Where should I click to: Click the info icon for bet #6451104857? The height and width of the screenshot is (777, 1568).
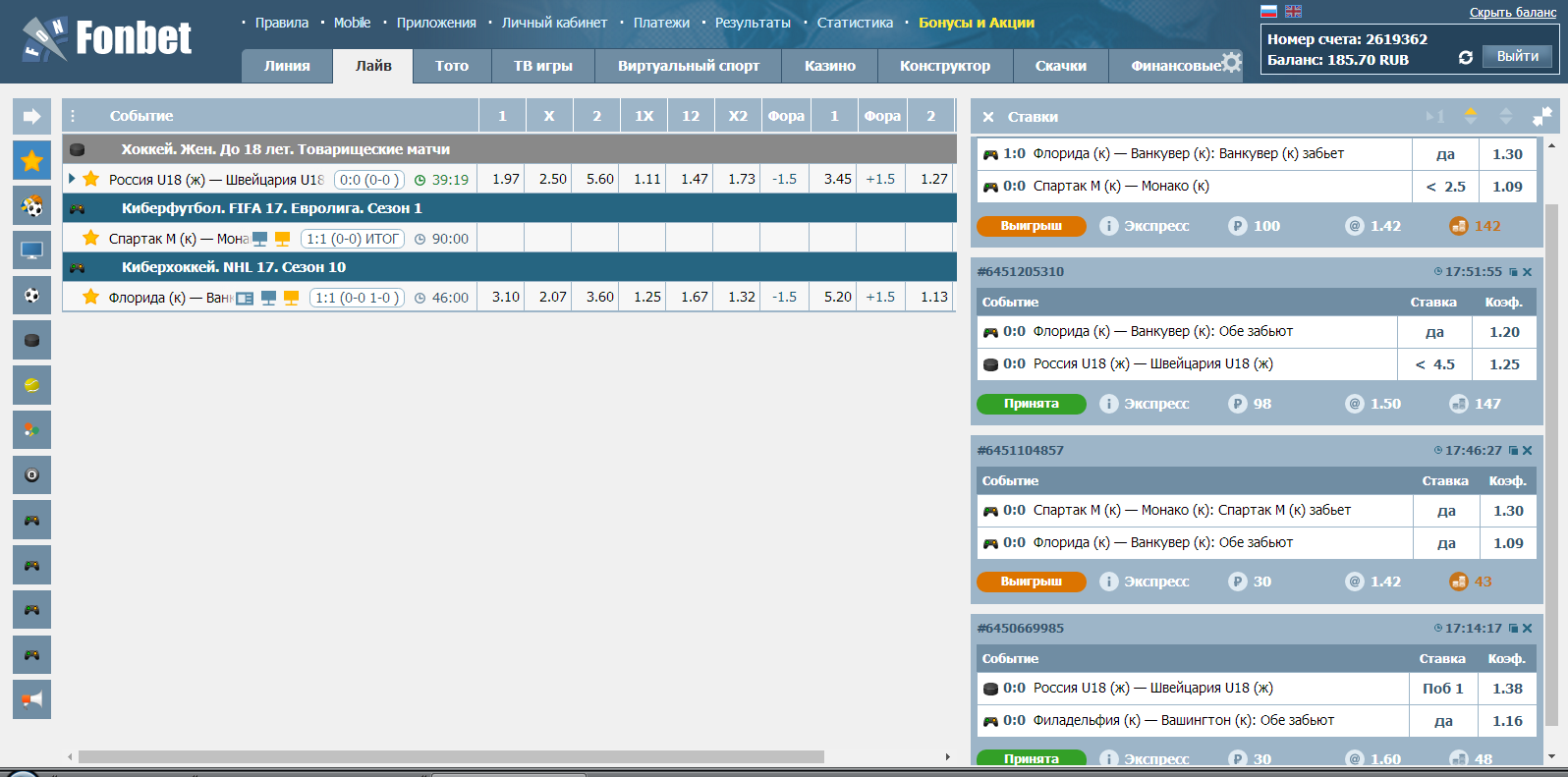click(x=1109, y=582)
